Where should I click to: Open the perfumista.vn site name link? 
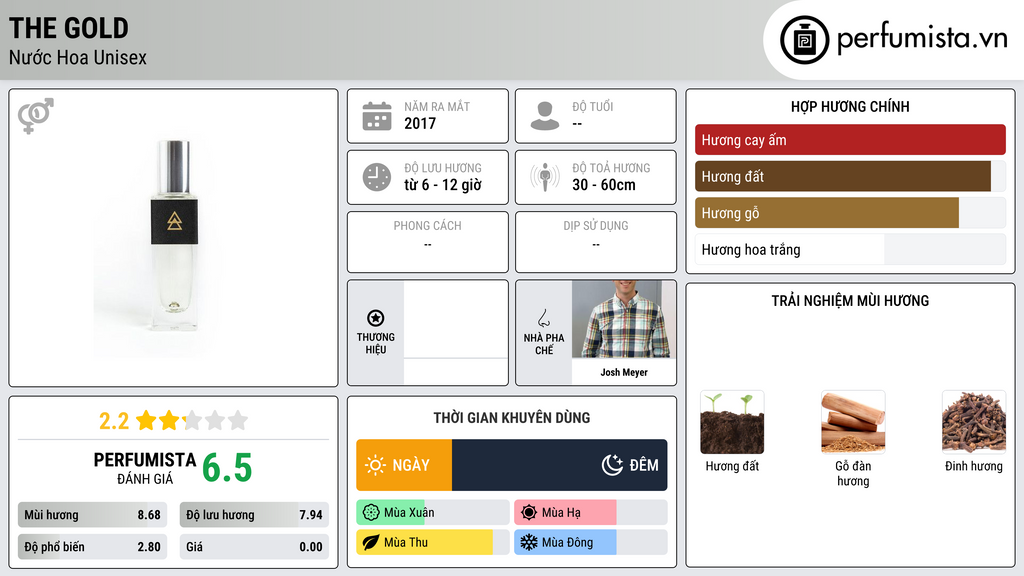click(922, 39)
